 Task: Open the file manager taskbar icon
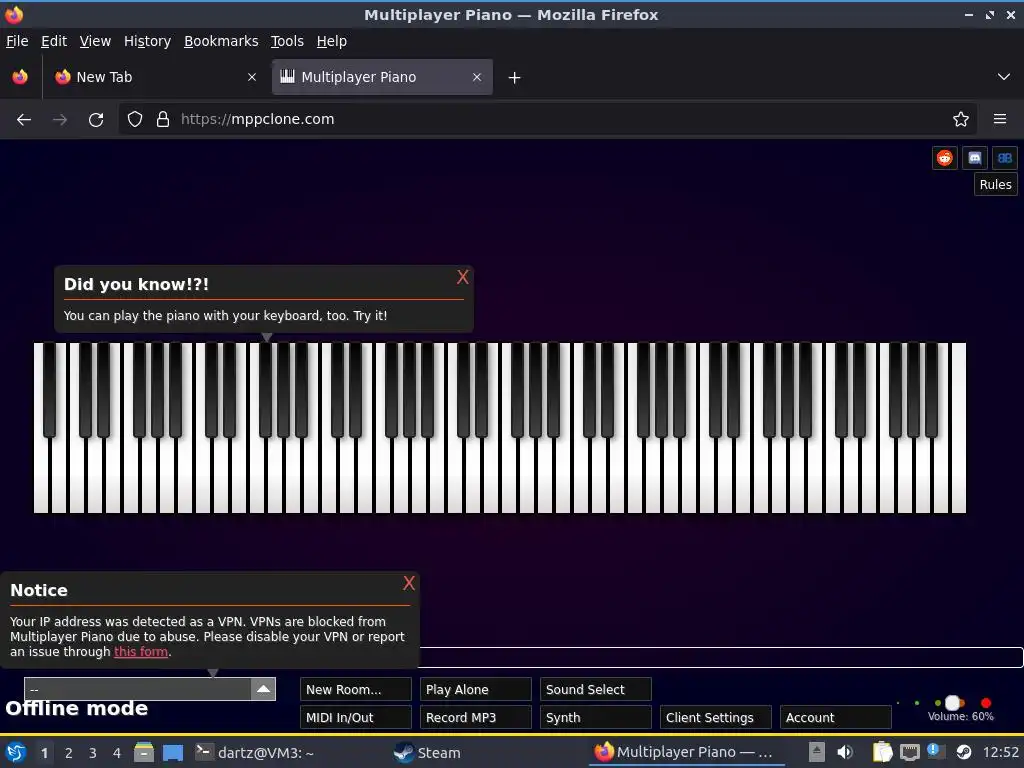coord(144,753)
